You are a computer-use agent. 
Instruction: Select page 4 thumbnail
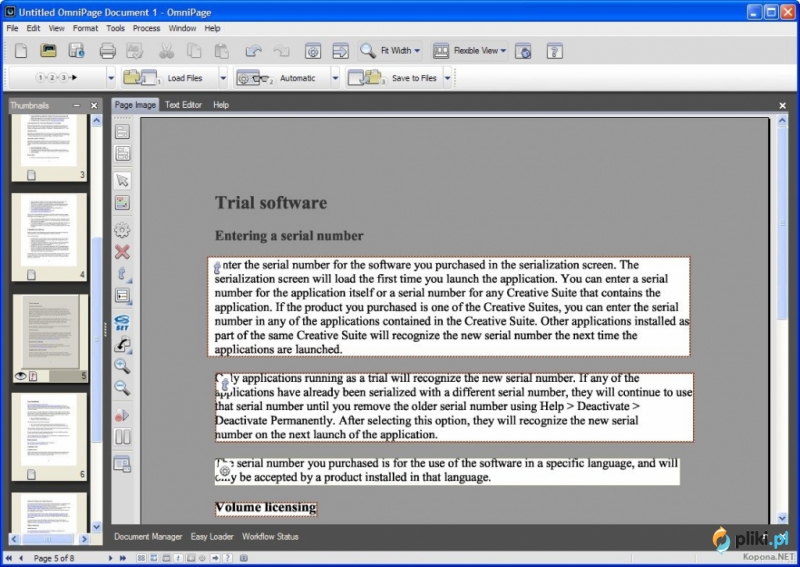[49, 237]
